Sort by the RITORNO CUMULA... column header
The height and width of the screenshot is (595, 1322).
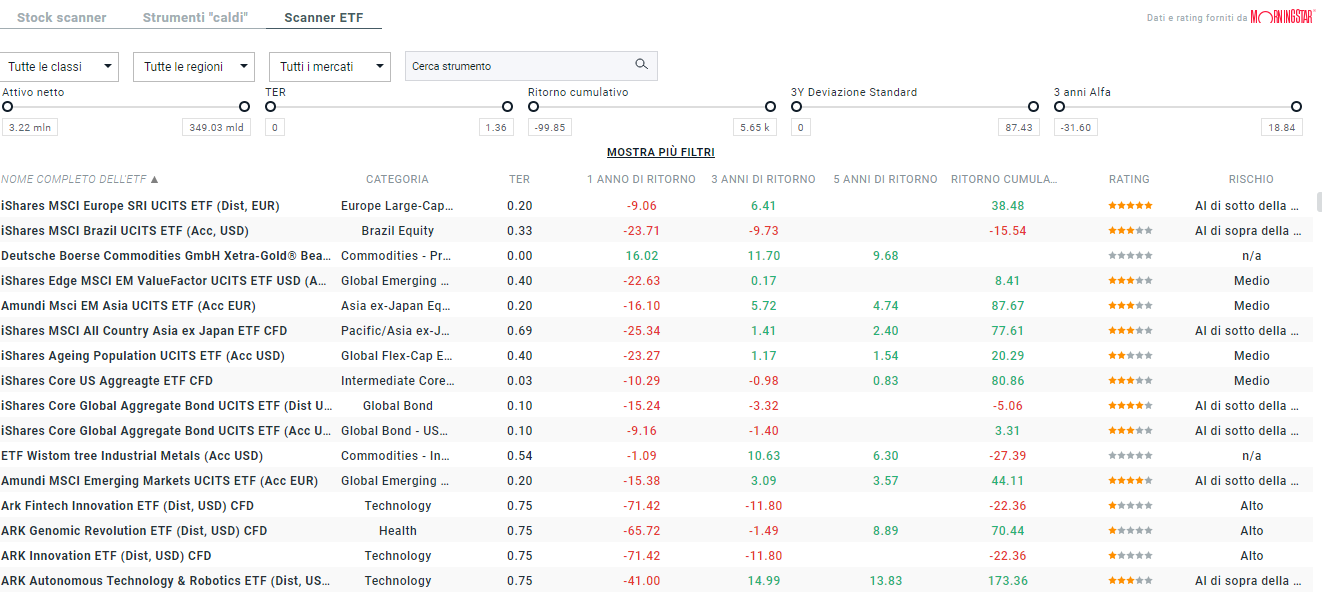click(x=1004, y=178)
